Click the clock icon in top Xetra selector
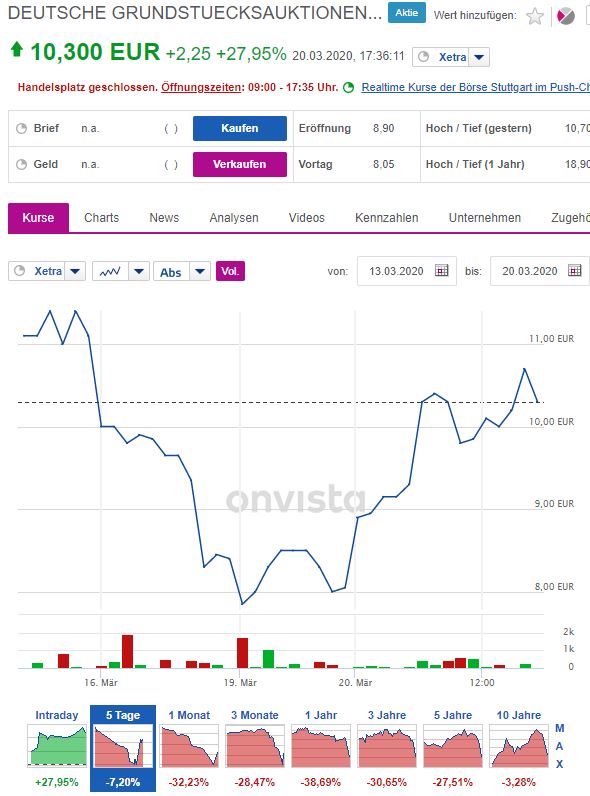Image resolution: width=590 pixels, height=796 pixels. click(423, 57)
